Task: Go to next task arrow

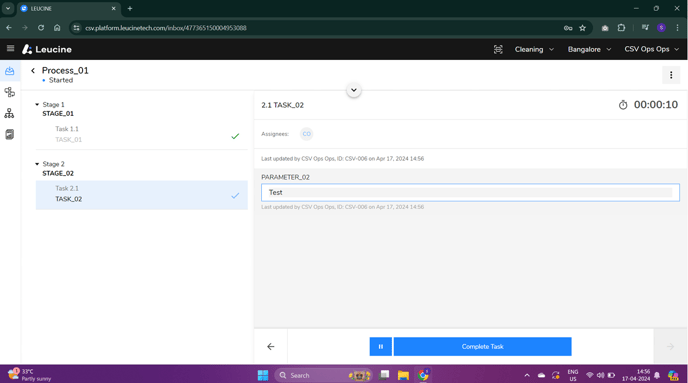Action: pyautogui.click(x=670, y=347)
